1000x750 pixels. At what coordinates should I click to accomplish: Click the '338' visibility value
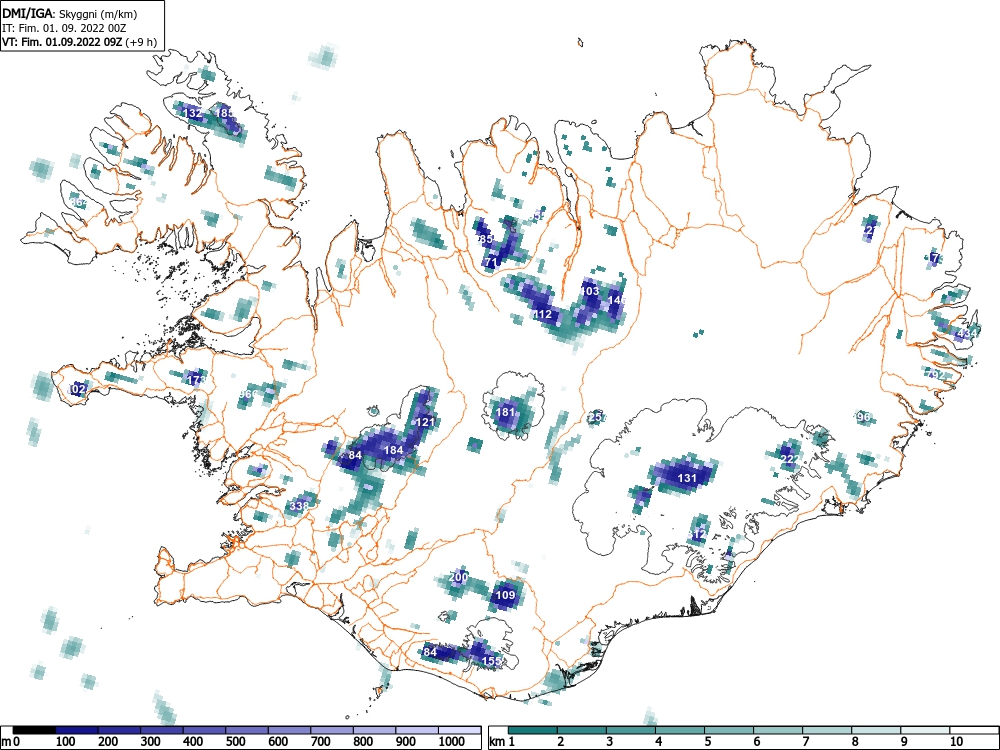click(299, 506)
